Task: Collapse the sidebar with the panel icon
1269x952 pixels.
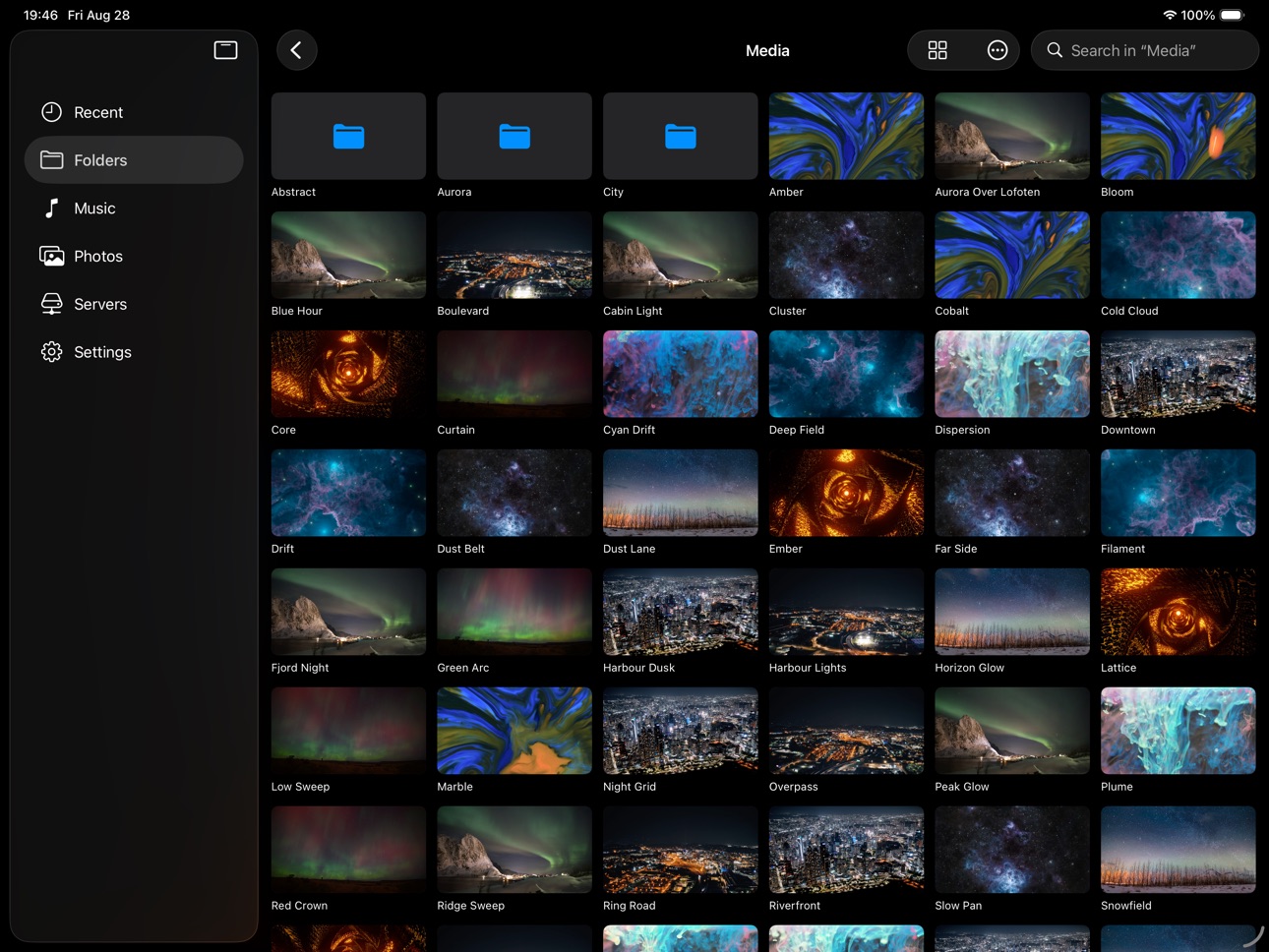Action: 225,50
